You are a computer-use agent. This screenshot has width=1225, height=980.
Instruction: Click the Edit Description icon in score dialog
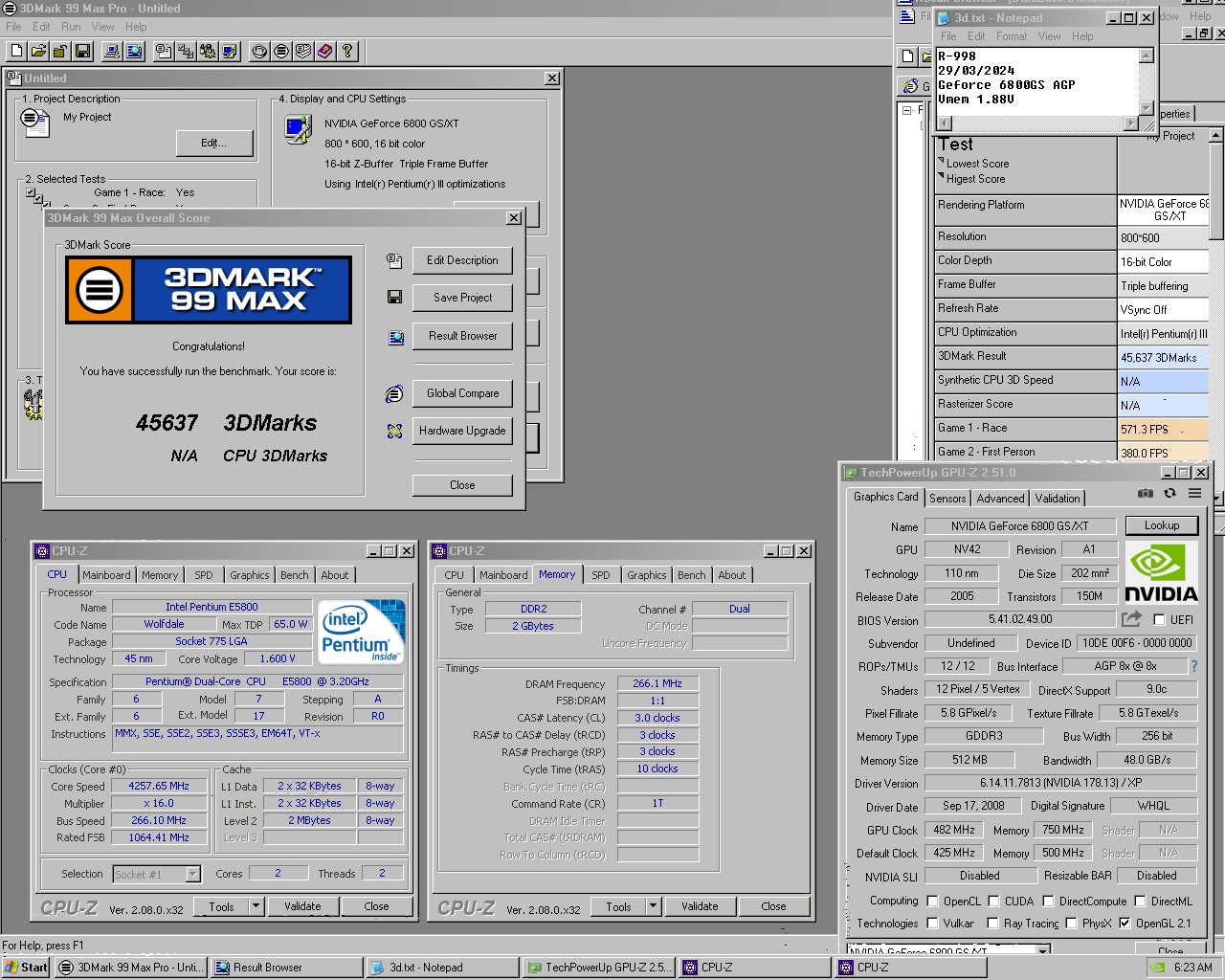pyautogui.click(x=394, y=260)
